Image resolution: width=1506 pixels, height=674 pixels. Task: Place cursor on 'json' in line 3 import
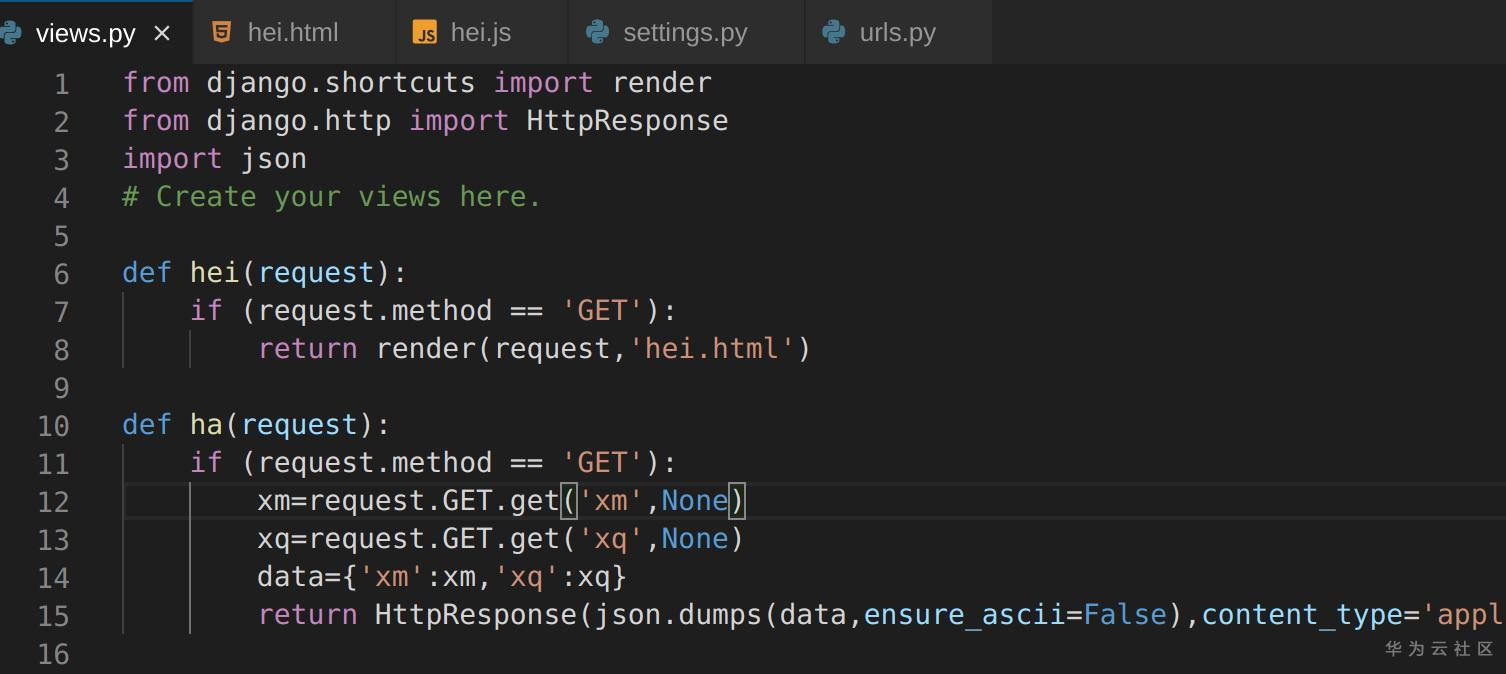click(273, 159)
